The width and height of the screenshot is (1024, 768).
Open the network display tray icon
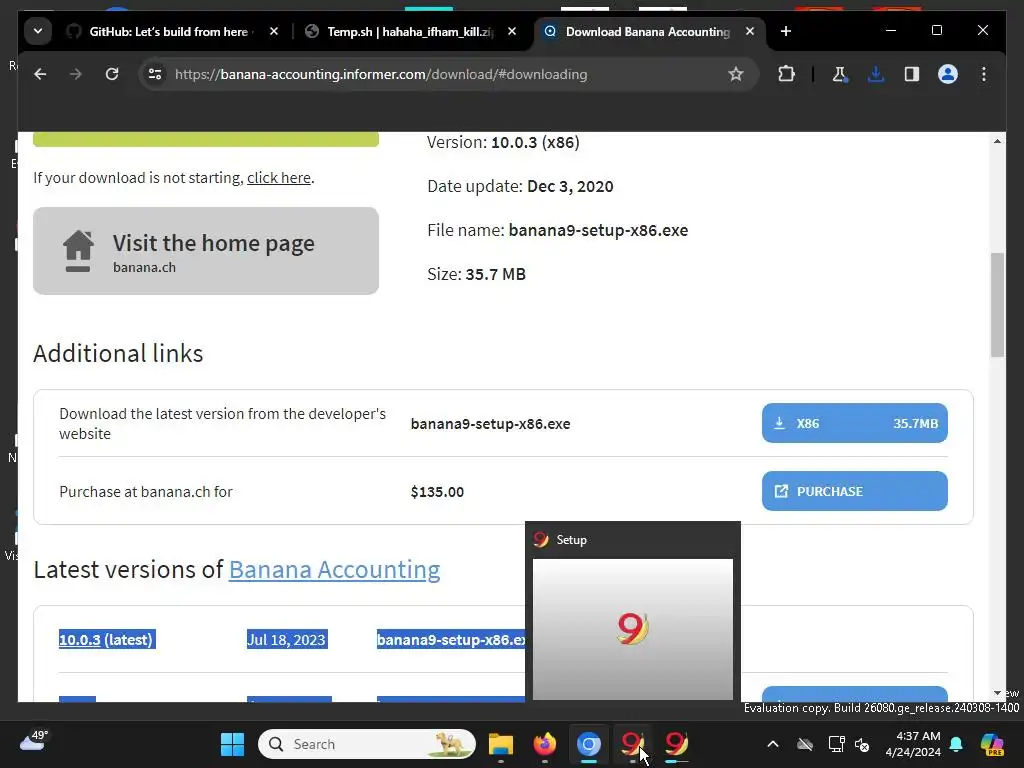[x=836, y=744]
